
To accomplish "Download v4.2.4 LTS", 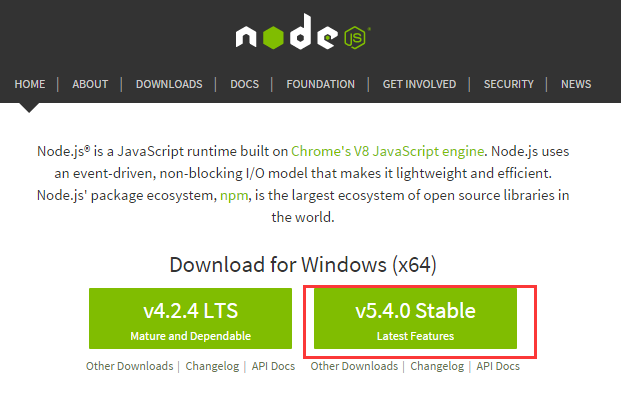I will pos(190,318).
